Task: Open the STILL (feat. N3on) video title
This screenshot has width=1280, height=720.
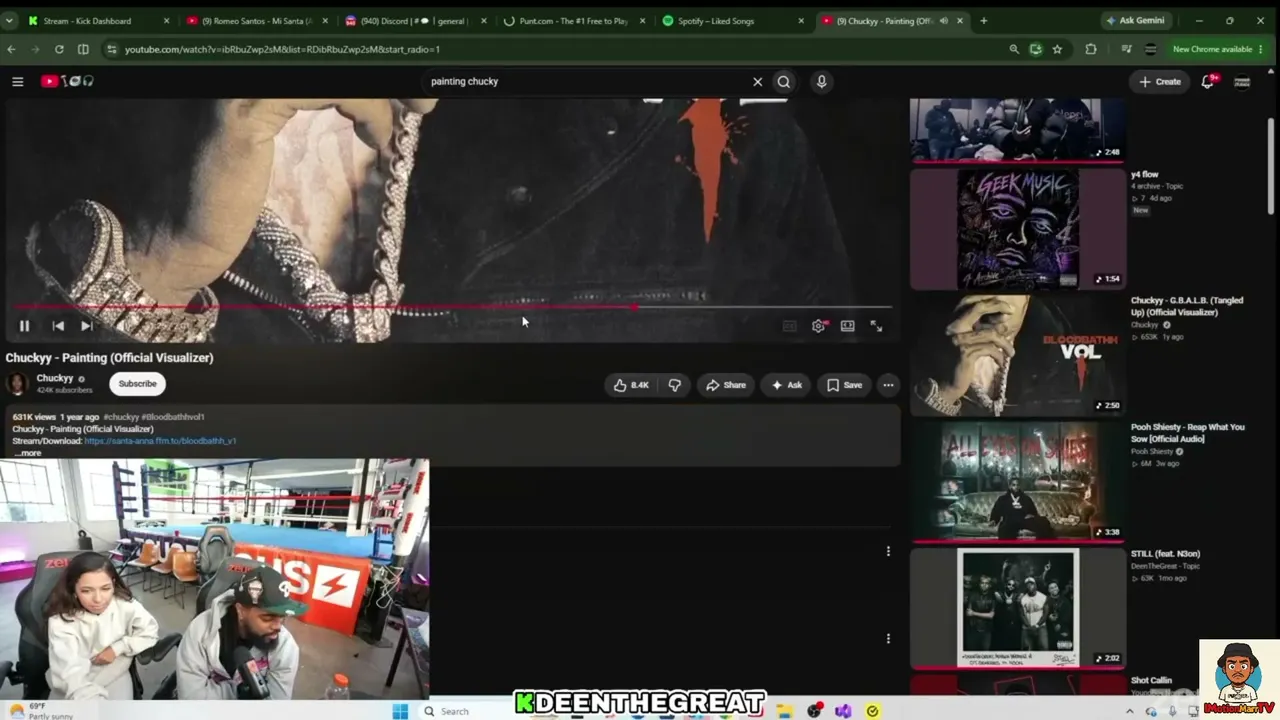Action: (x=1165, y=554)
